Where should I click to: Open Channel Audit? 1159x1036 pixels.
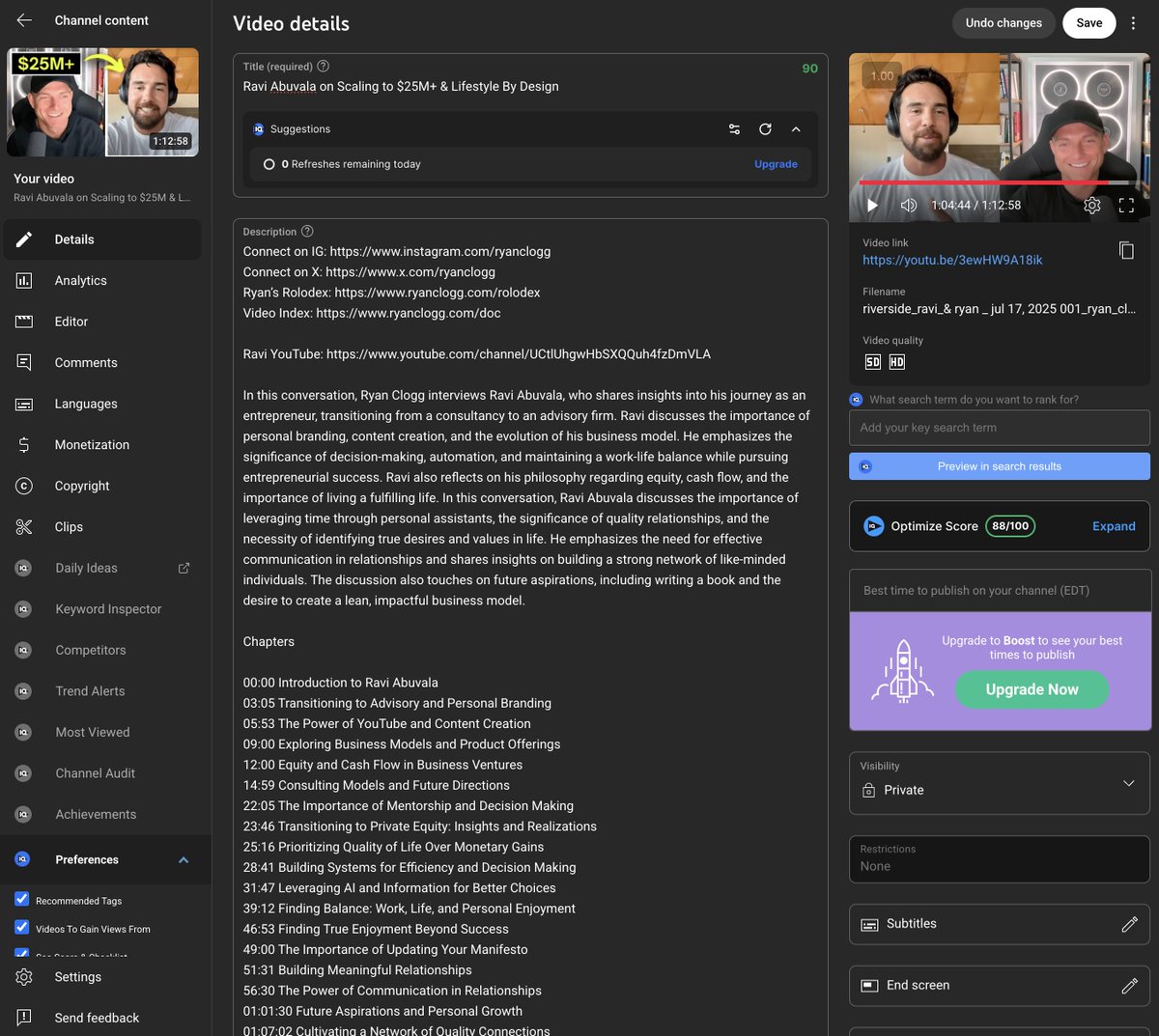point(102,773)
